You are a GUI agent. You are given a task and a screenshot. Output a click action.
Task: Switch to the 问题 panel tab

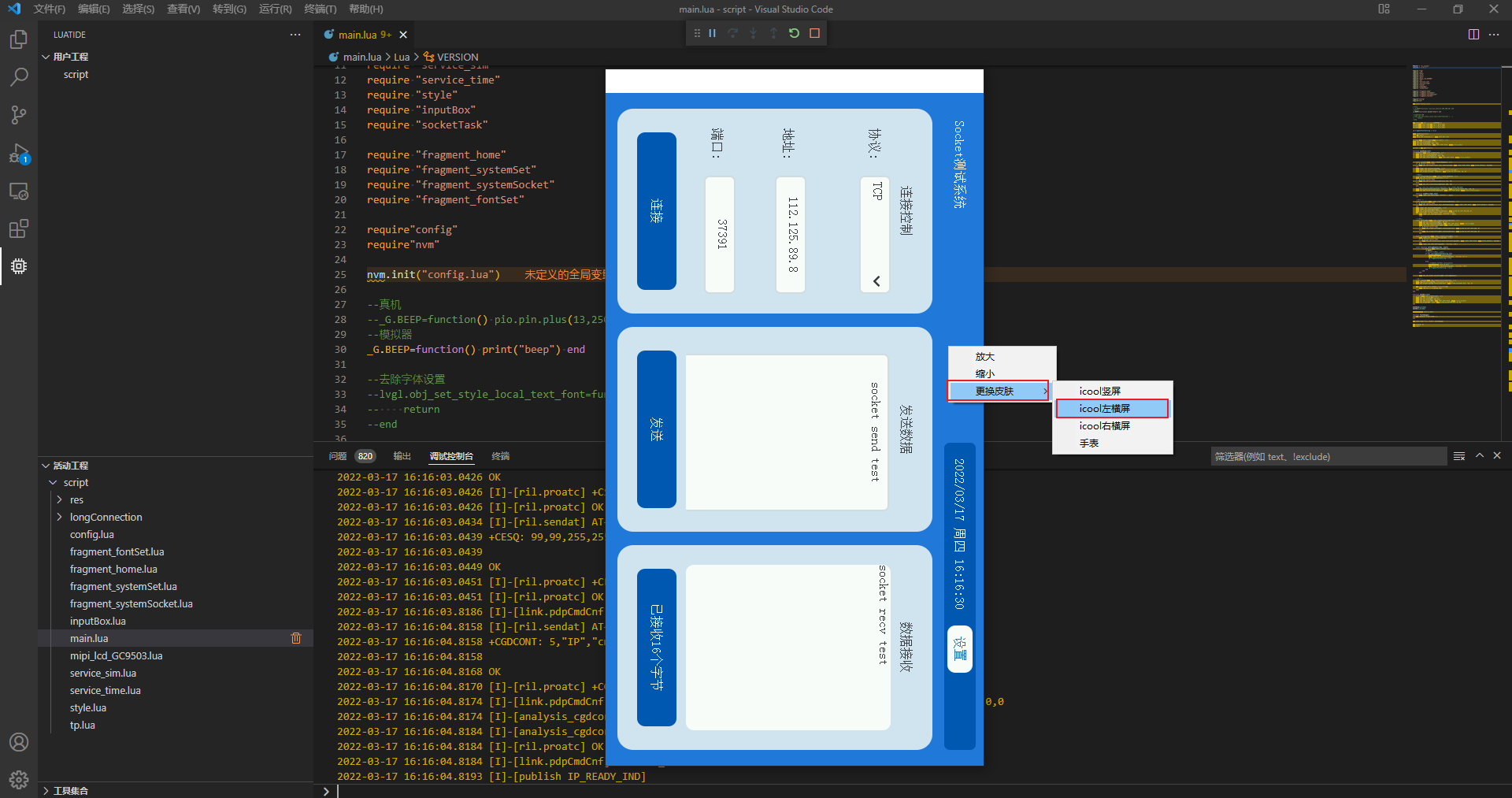pyautogui.click(x=338, y=456)
